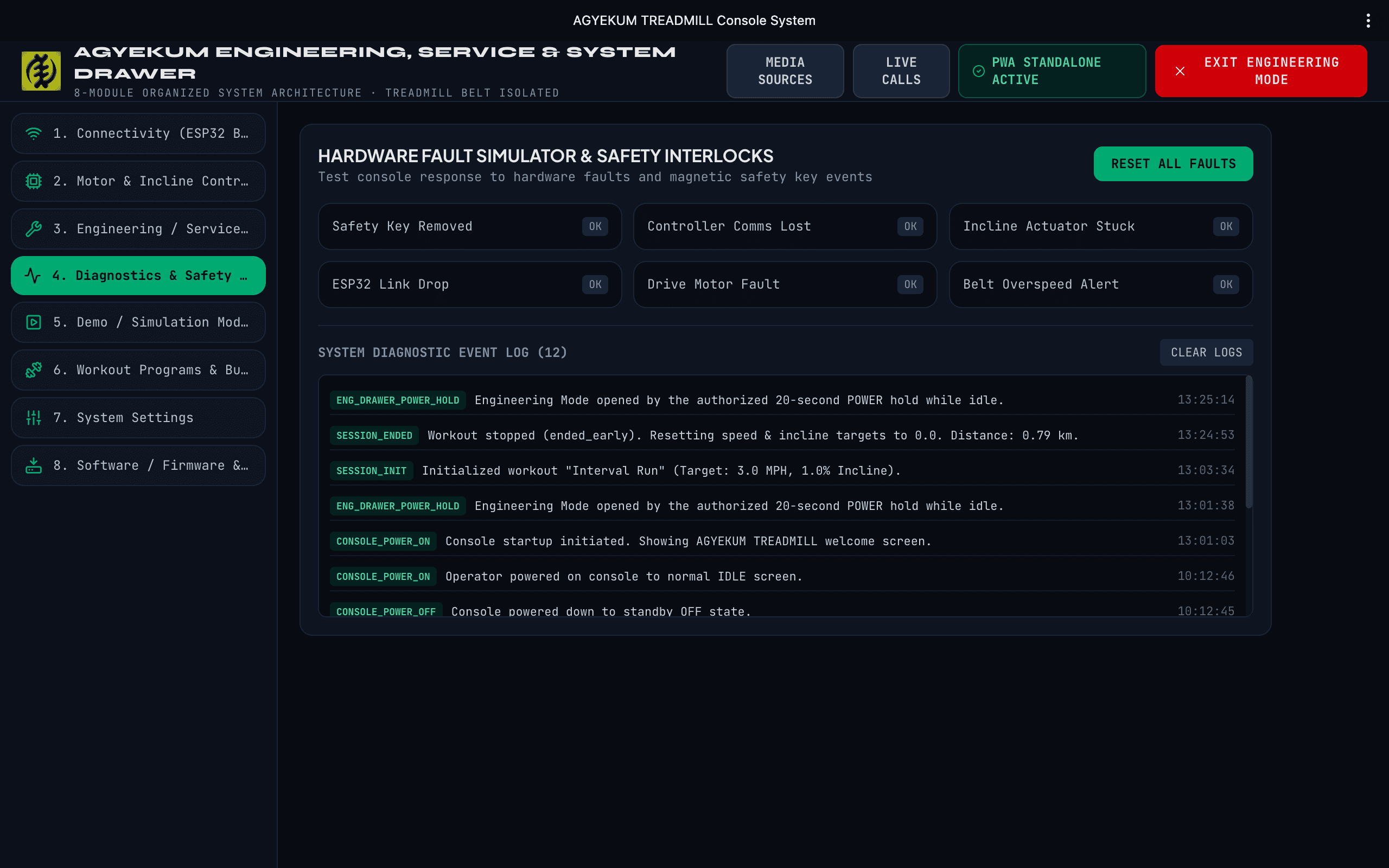Viewport: 1389px width, 868px height.
Task: Click the Clear Logs button
Action: (1206, 353)
